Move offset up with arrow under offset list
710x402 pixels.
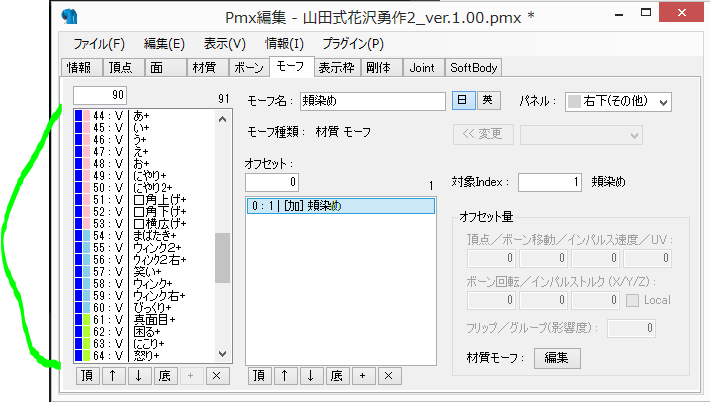(x=285, y=376)
